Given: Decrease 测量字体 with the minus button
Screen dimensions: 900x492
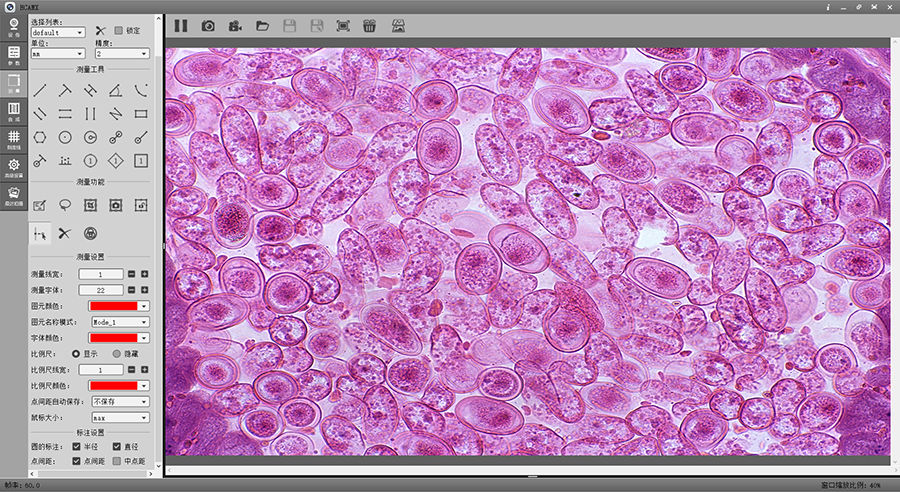Looking at the screenshot, I should (131, 290).
